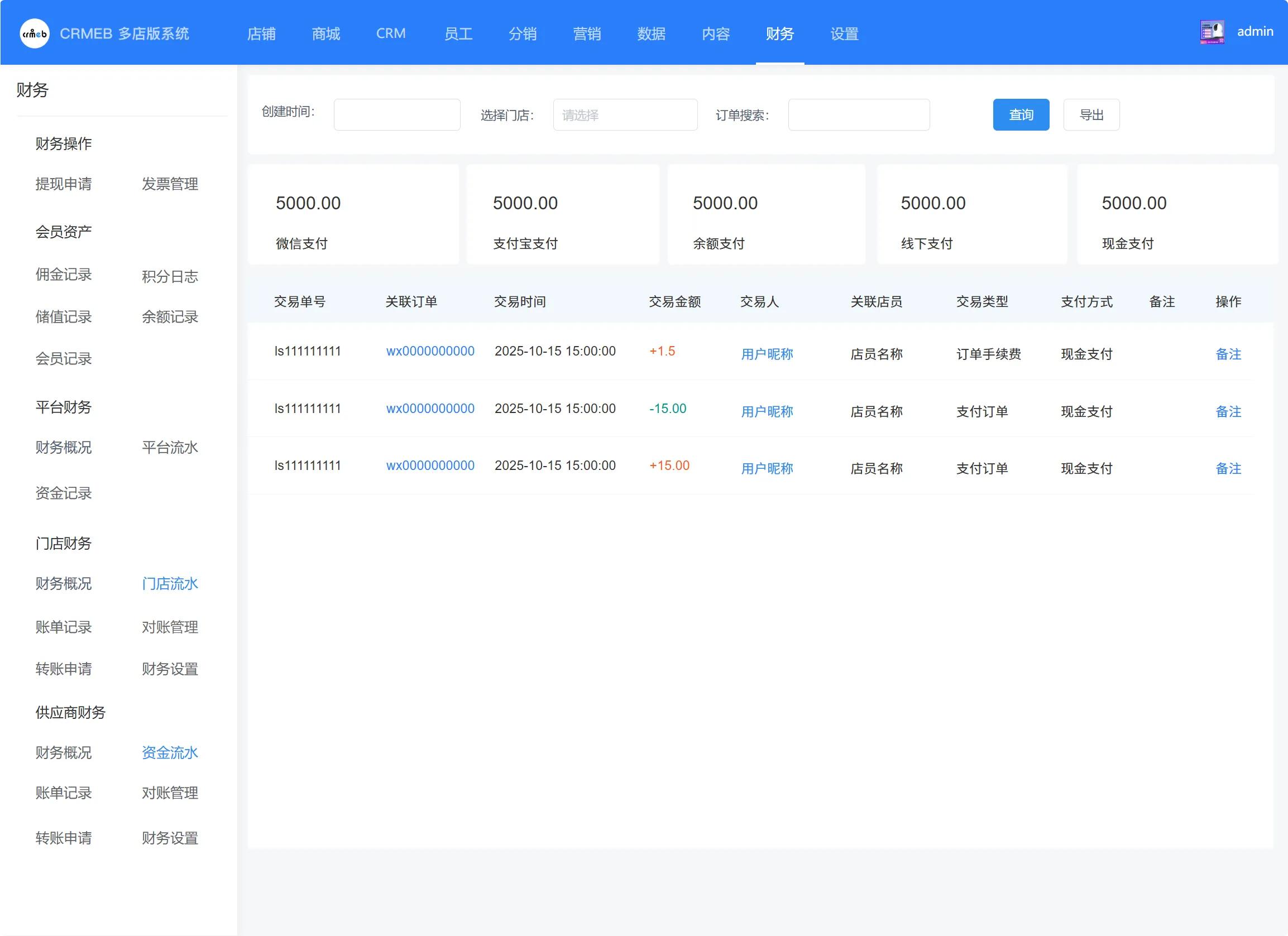Click the admin avatar image
The image size is (1288, 936).
click(x=1212, y=32)
